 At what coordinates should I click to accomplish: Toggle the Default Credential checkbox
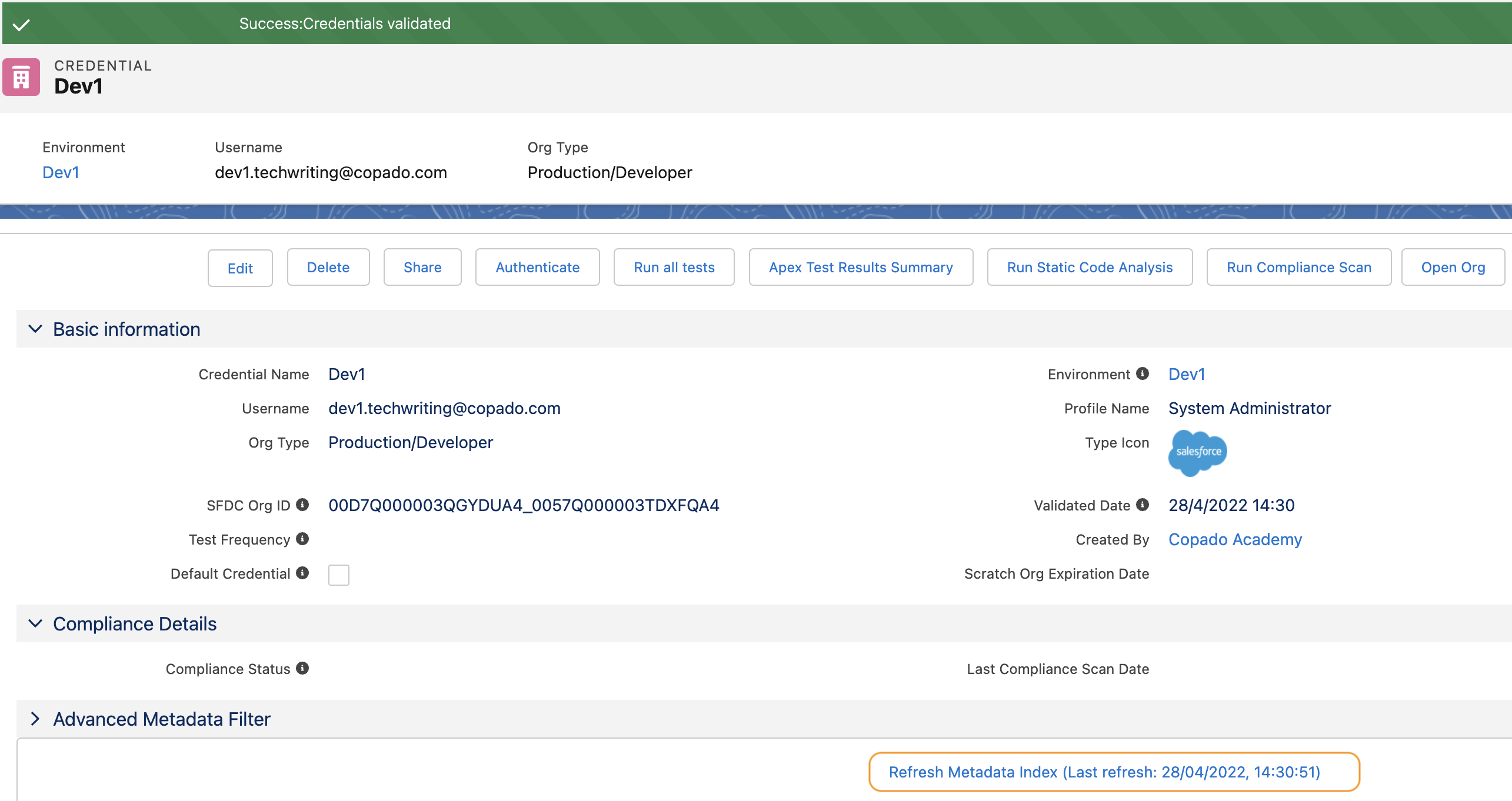tap(339, 575)
